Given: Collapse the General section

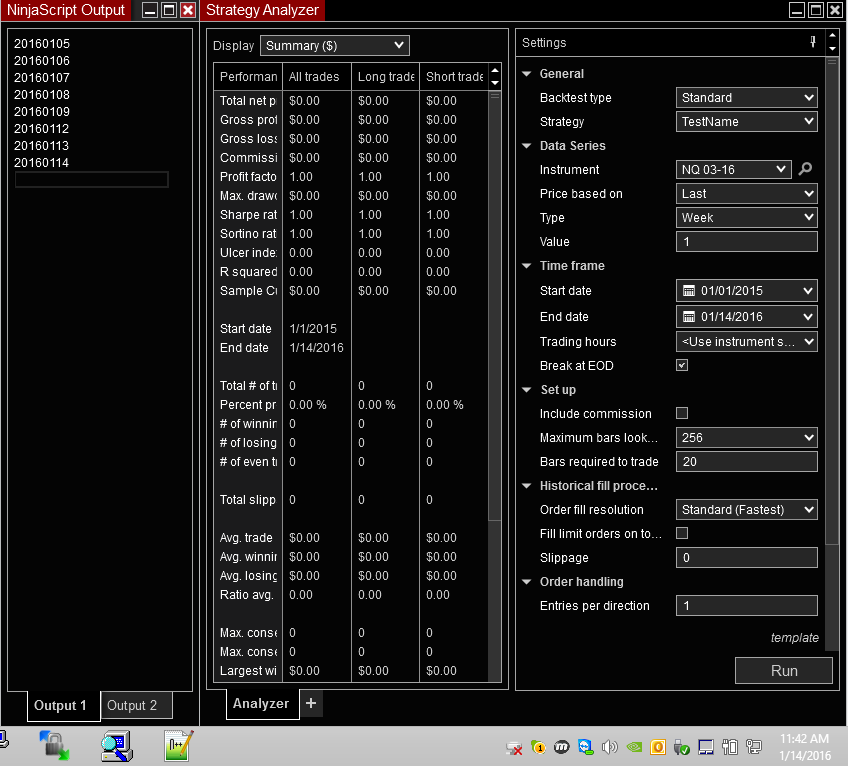Looking at the screenshot, I should tap(527, 74).
